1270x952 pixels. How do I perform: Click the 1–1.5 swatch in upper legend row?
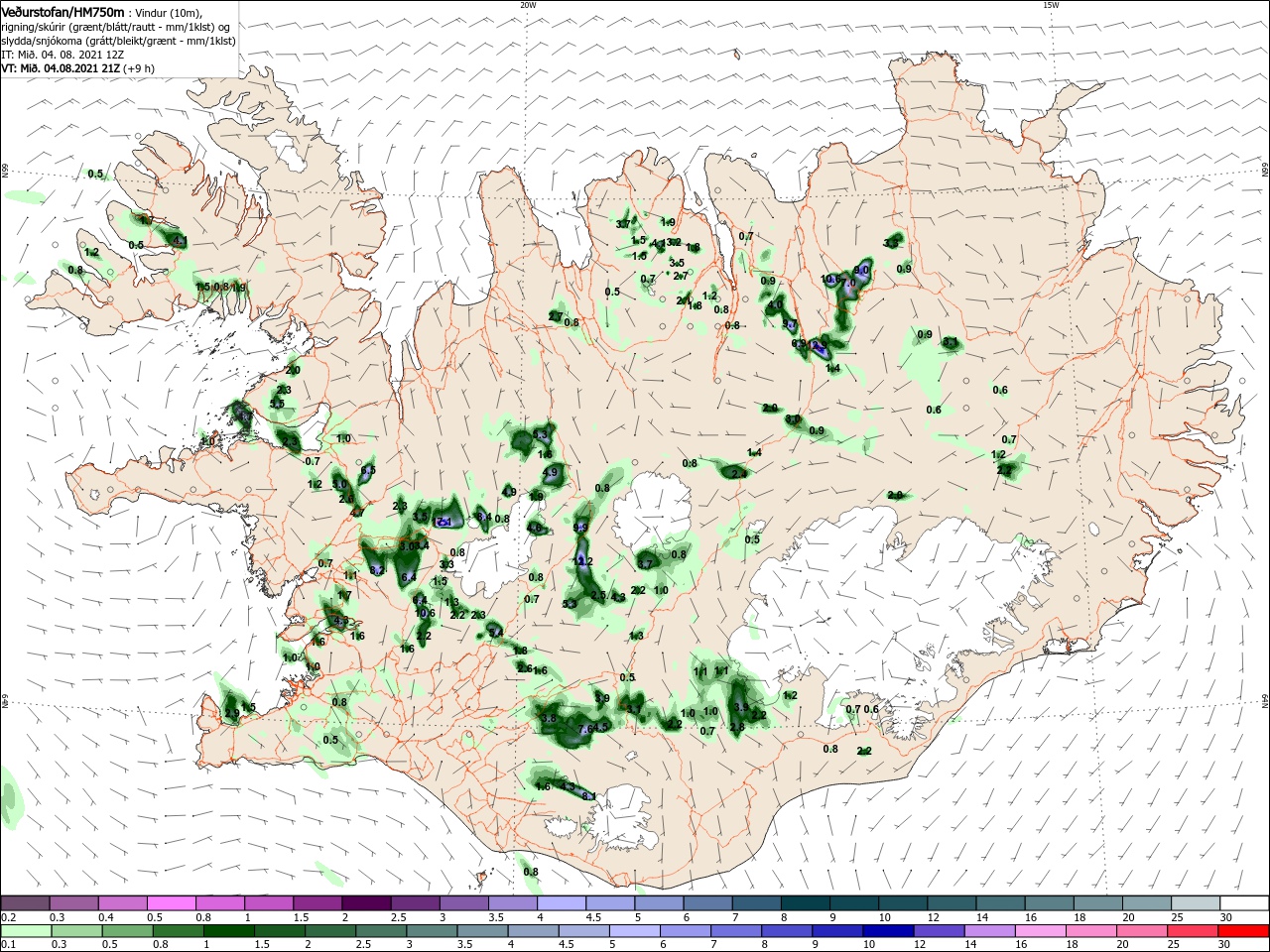pos(268,902)
